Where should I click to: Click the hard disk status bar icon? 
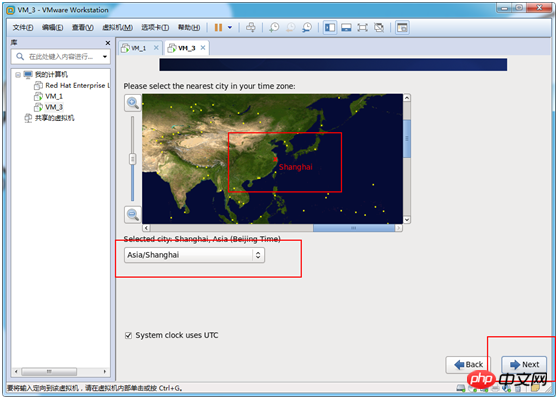461,388
